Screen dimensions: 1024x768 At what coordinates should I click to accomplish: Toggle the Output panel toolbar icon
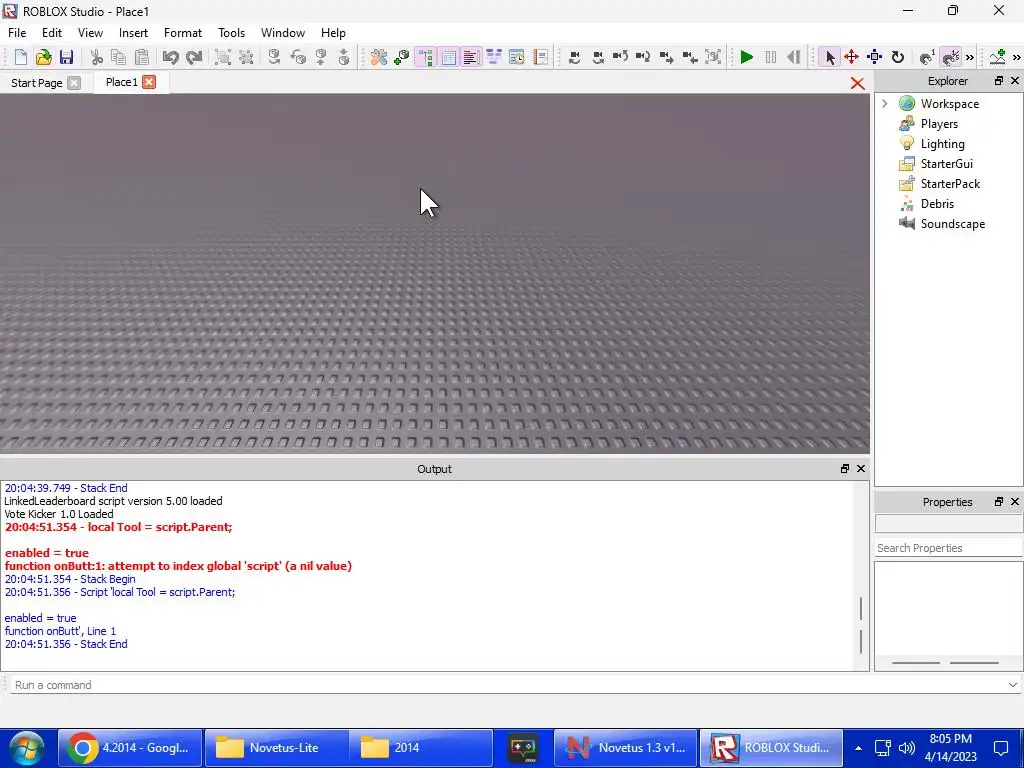471,57
